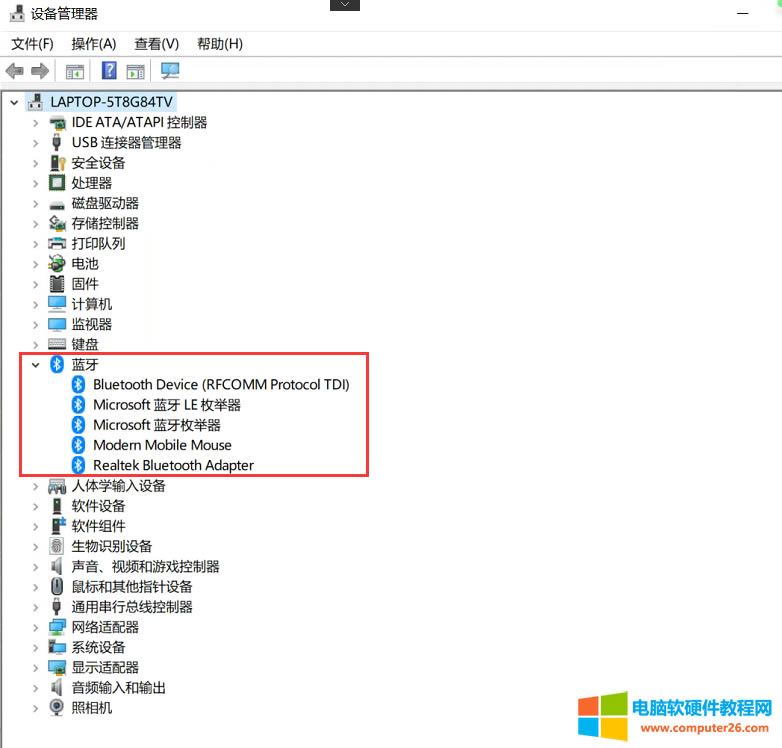Select Microsoft 蓝牙 LE 枚举器

click(x=167, y=405)
